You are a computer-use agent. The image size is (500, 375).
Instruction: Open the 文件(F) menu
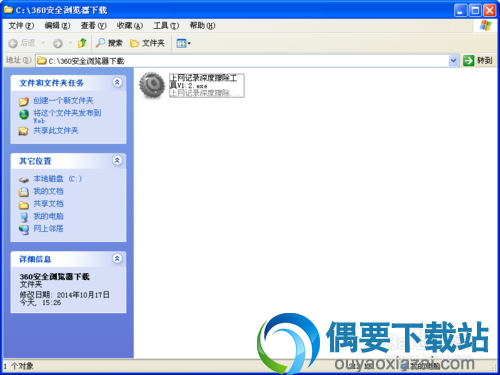[x=21, y=26]
